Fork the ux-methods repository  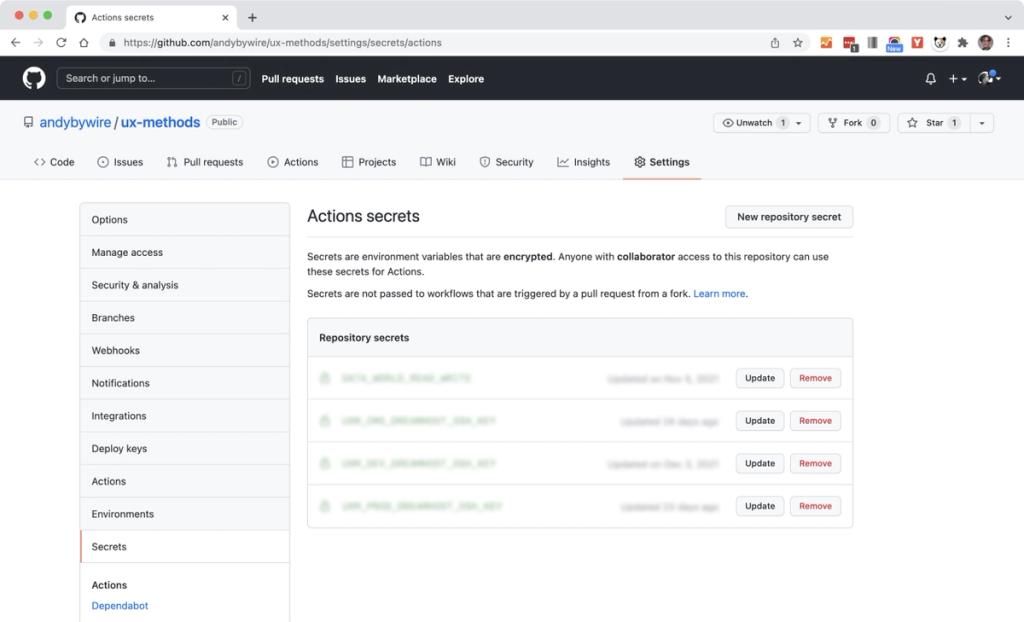[x=854, y=123]
